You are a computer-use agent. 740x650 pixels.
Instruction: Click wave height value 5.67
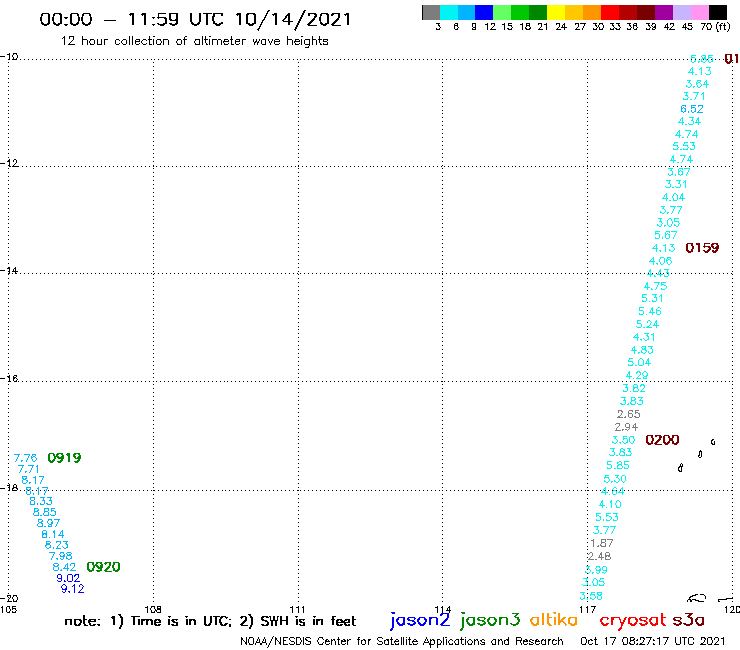tap(666, 235)
